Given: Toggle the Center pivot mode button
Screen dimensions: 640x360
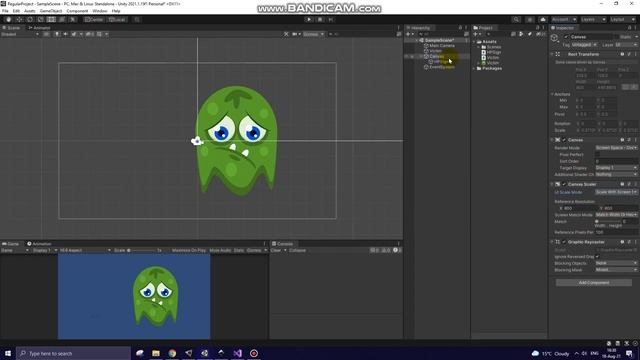Looking at the screenshot, I should click(x=93, y=20).
